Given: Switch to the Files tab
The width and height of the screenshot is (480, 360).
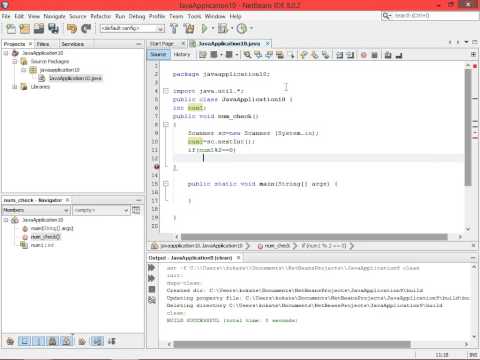Looking at the screenshot, I should click(x=43, y=44).
